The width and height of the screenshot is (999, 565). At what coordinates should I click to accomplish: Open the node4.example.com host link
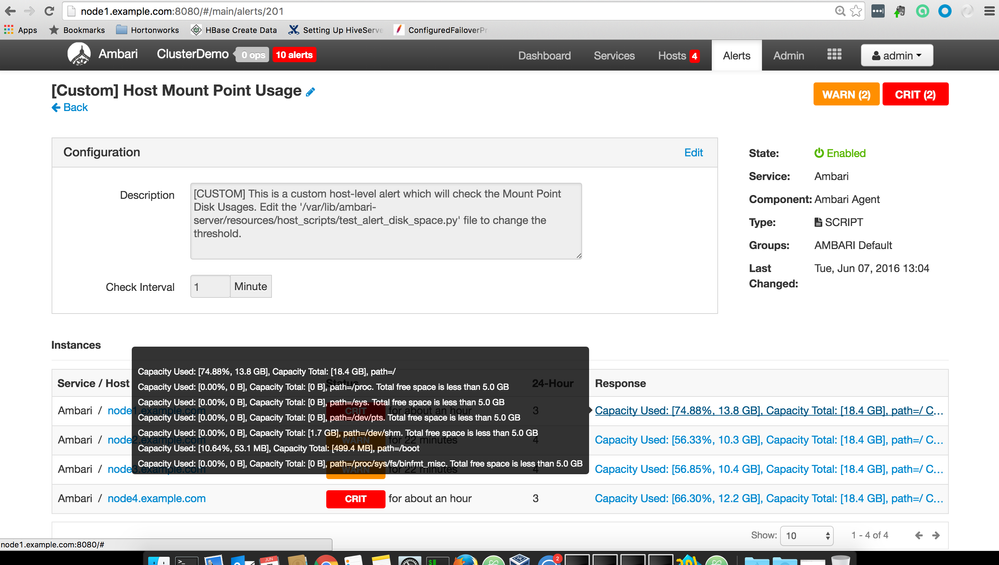157,498
